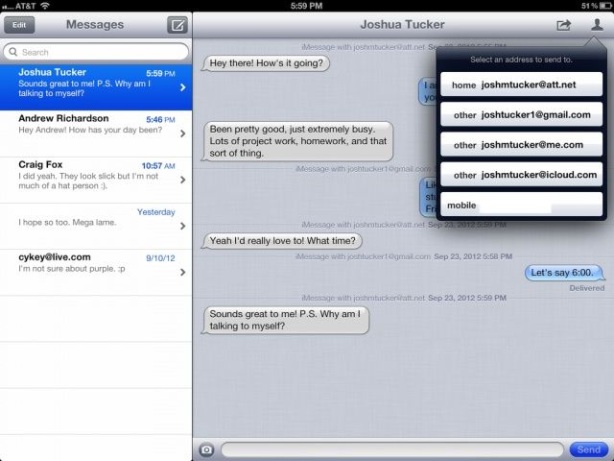Open the camera attachment icon
The height and width of the screenshot is (461, 614).
tap(206, 450)
